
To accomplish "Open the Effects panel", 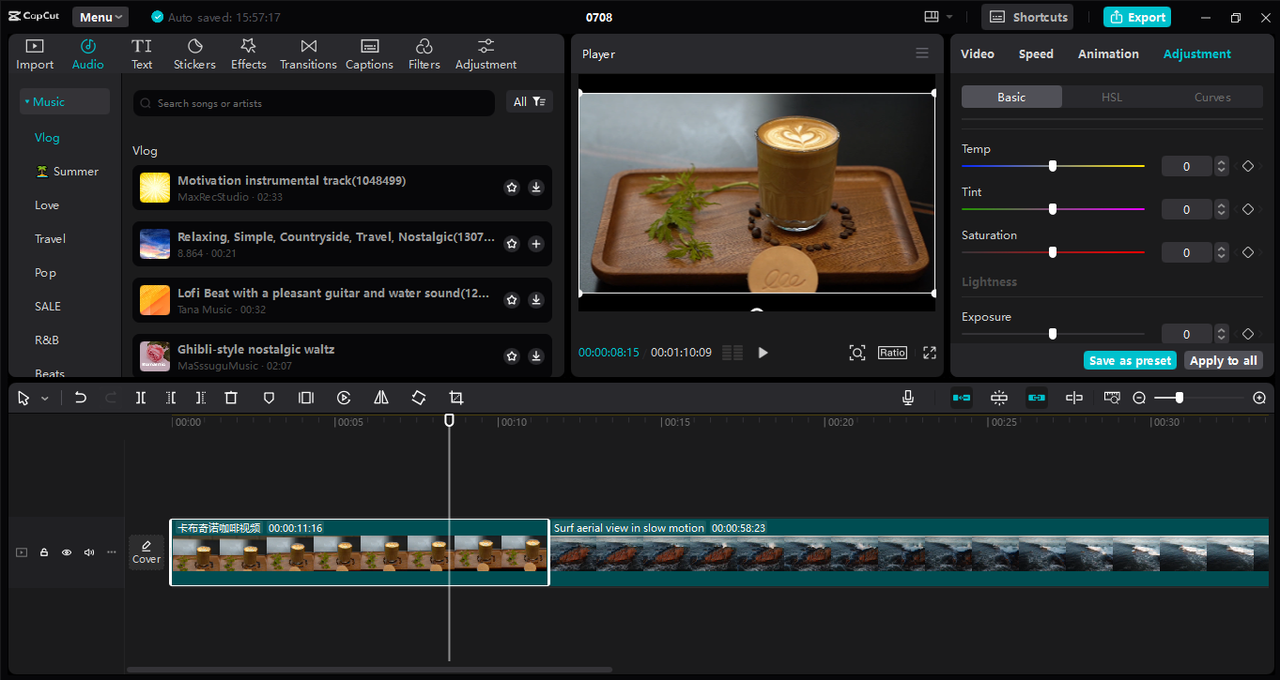I will tap(248, 54).
